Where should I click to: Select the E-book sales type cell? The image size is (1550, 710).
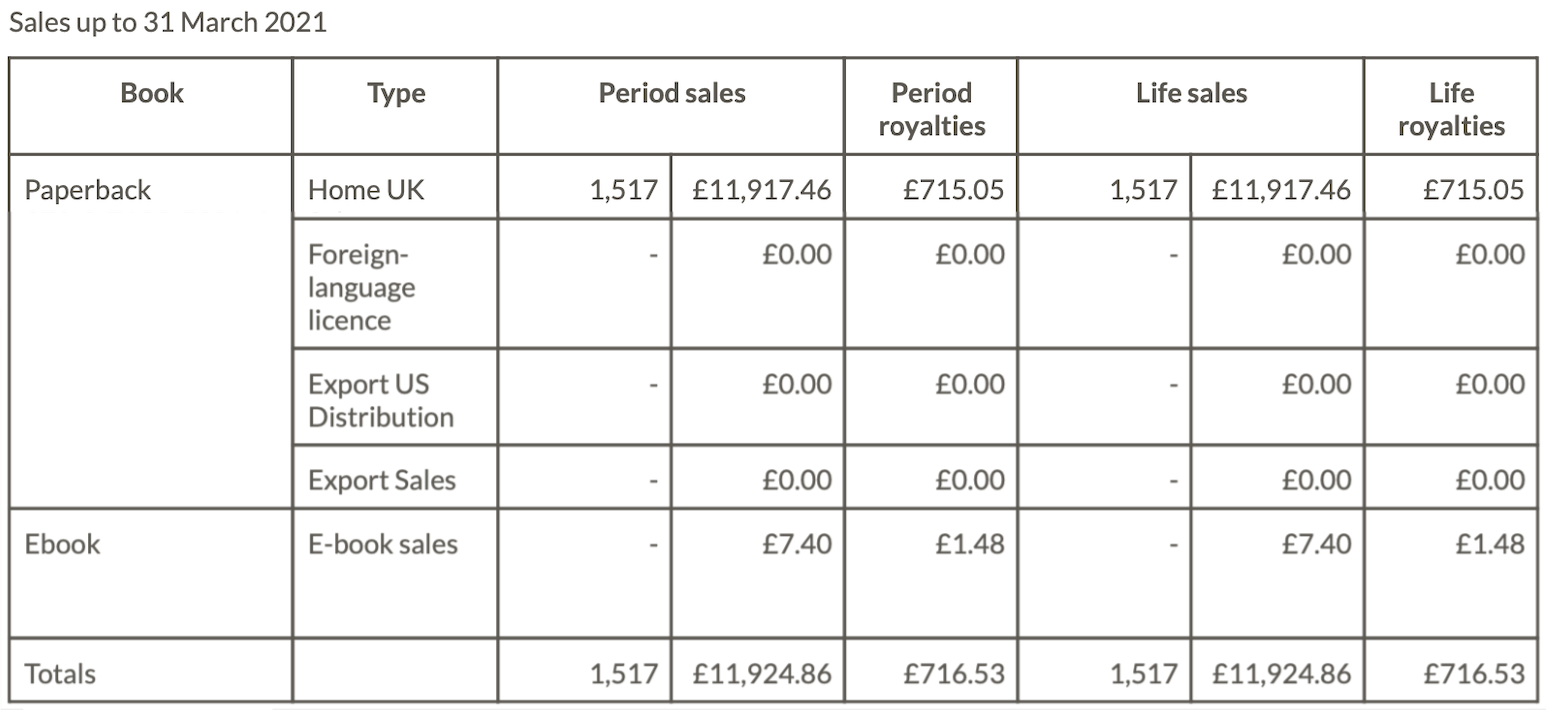point(382,544)
